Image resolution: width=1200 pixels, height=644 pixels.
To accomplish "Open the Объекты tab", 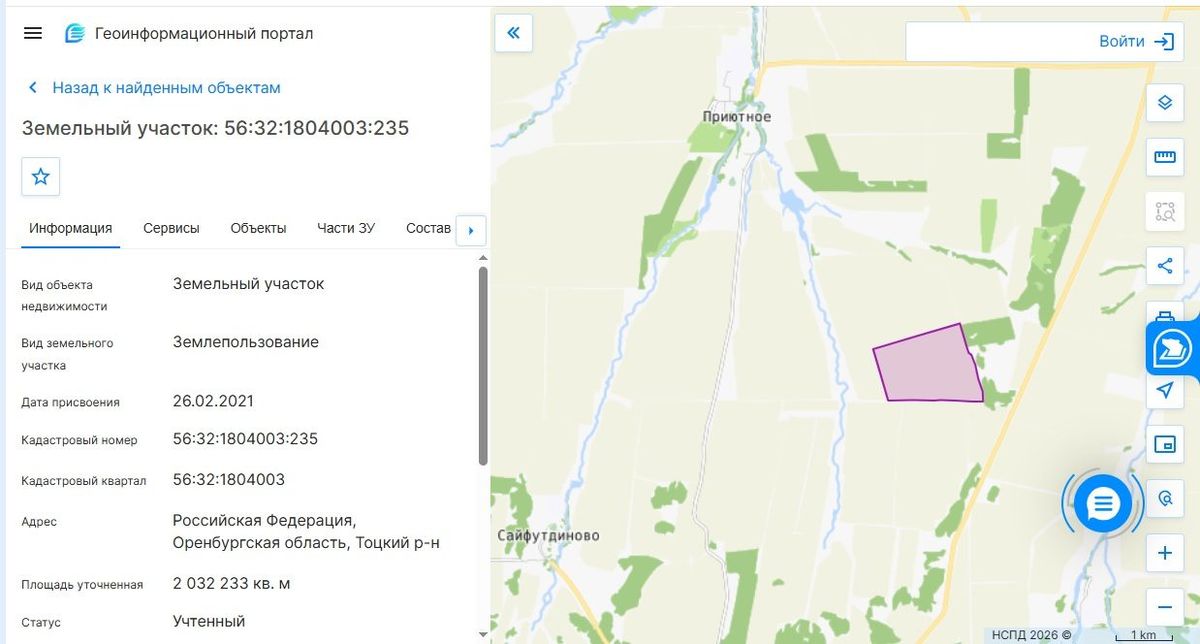I will coord(258,228).
